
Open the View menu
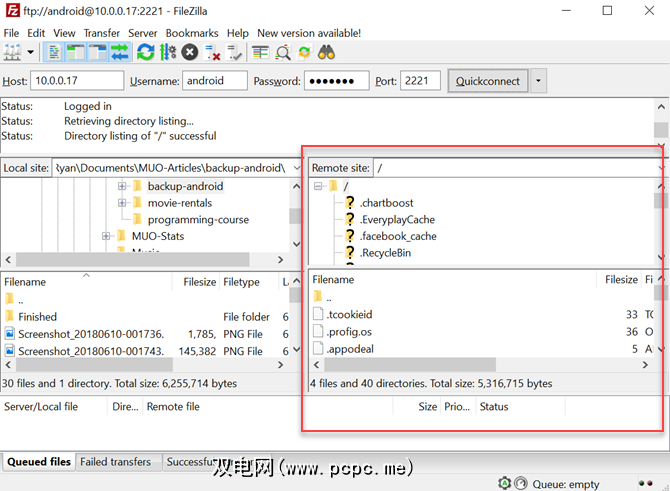tap(64, 33)
